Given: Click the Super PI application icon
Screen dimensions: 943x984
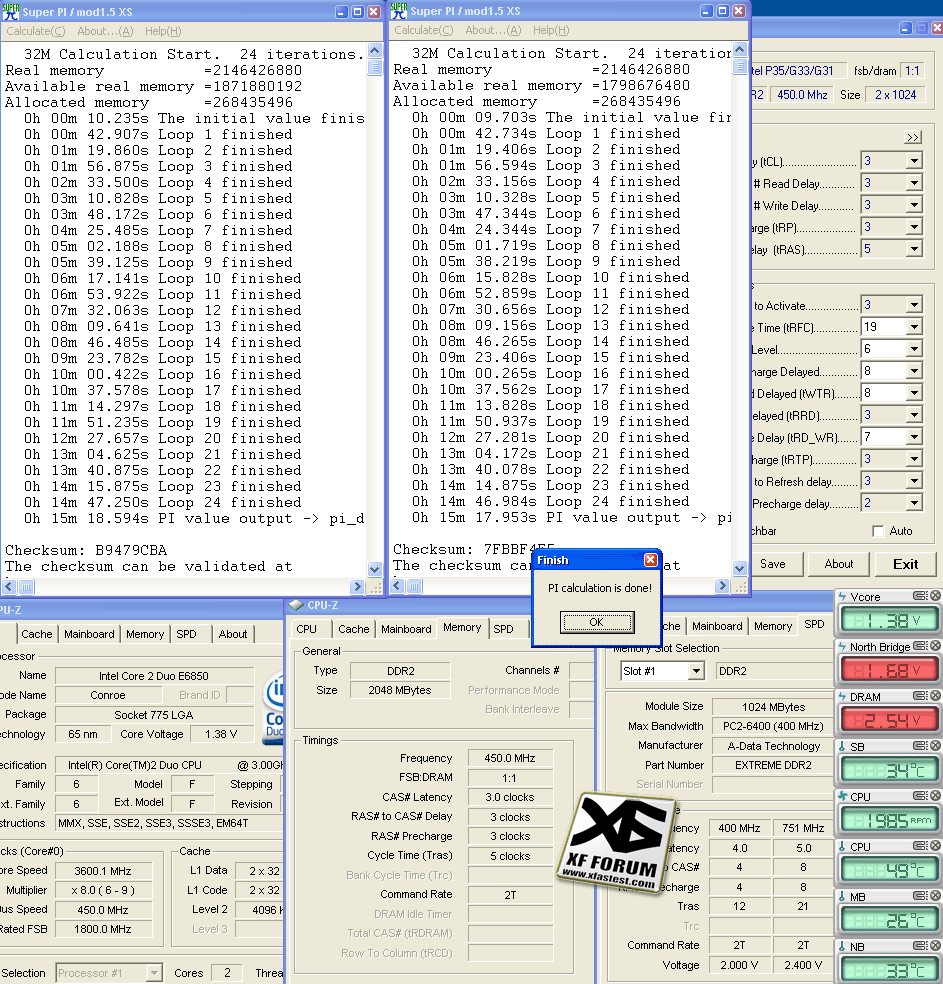Looking at the screenshot, I should (10, 11).
